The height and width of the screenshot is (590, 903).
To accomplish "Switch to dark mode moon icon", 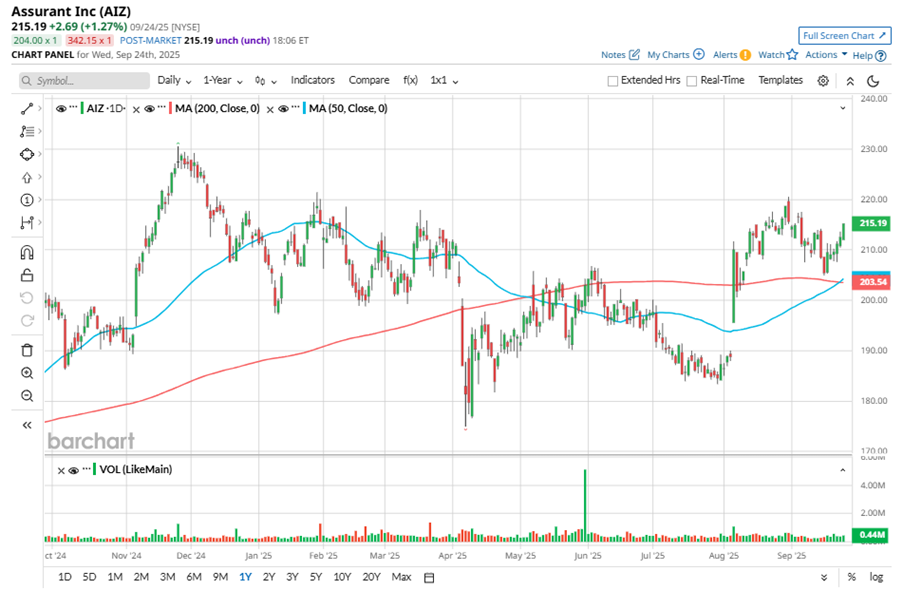I will tap(873, 81).
